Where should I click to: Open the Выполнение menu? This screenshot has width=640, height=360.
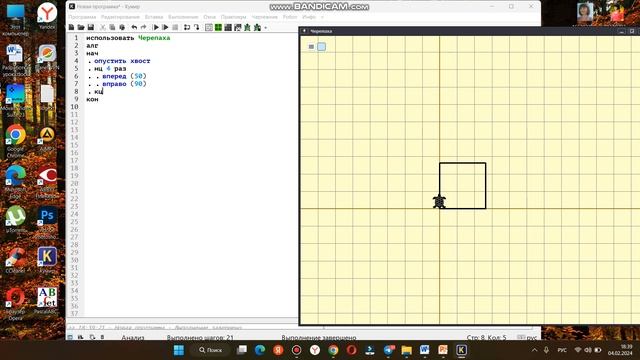183,17
